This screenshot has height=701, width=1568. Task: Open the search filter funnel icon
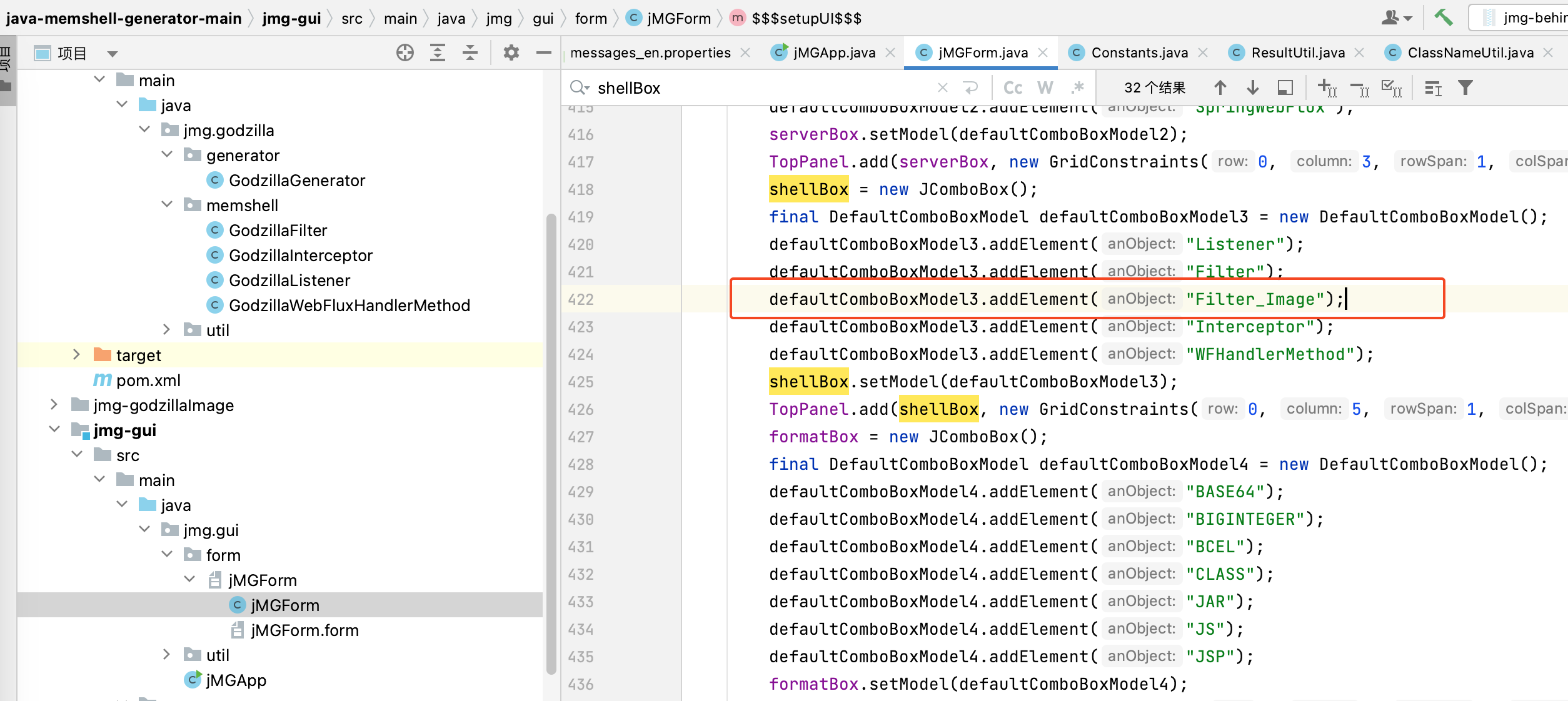[1465, 87]
